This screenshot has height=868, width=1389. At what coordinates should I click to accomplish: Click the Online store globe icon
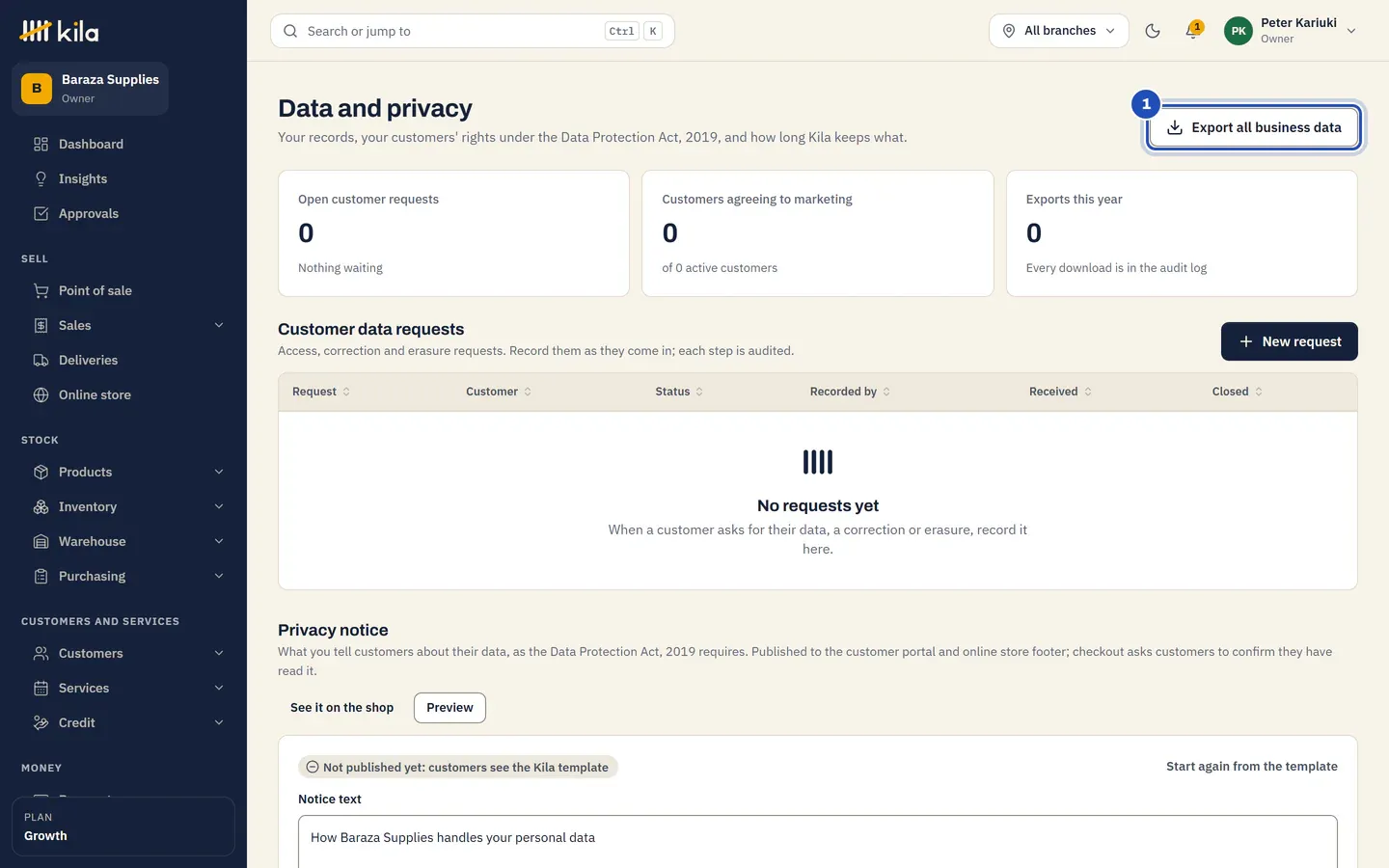(x=41, y=394)
